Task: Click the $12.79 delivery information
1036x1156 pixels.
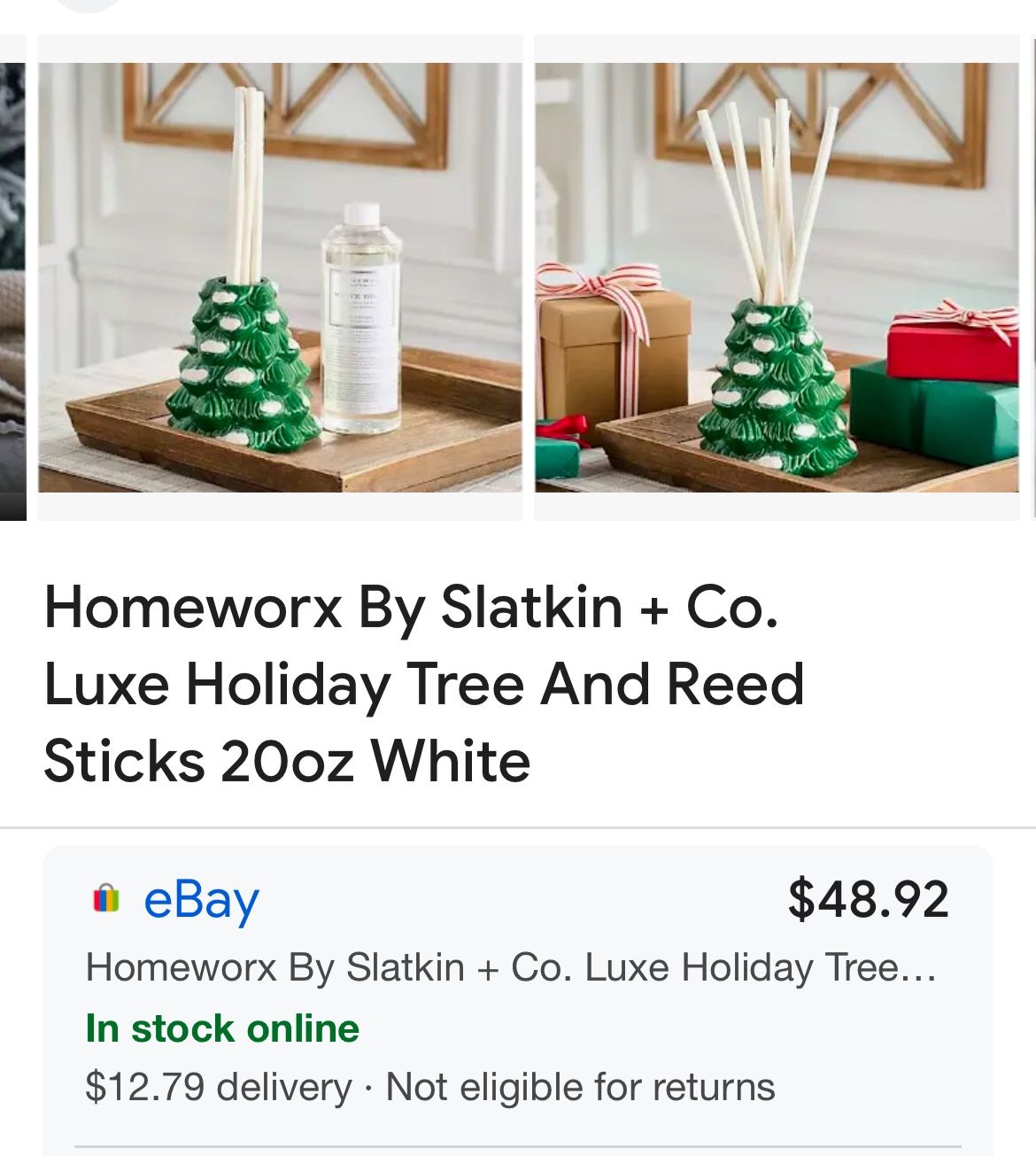Action: 219,1087
